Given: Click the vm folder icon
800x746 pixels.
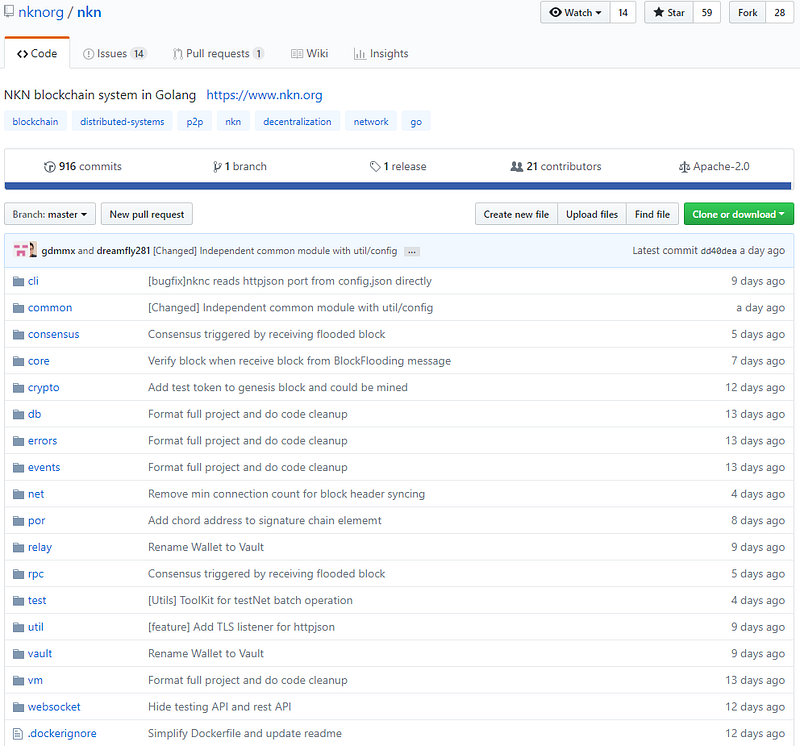Looking at the screenshot, I should point(18,680).
